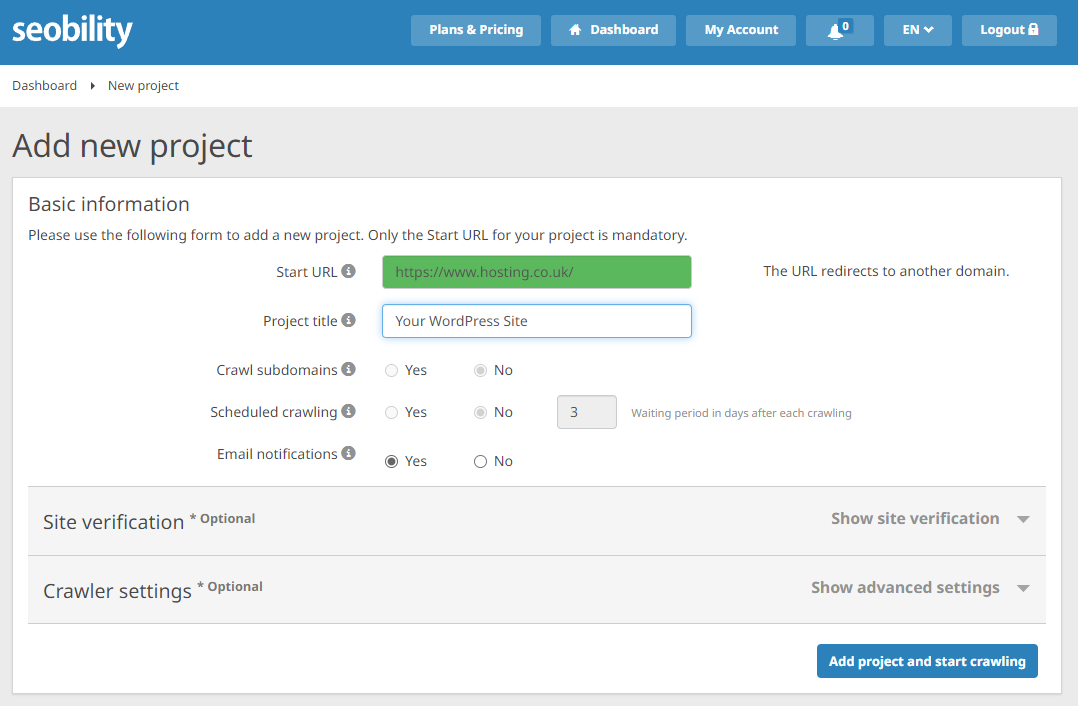Select No for Email notifications

tap(481, 461)
